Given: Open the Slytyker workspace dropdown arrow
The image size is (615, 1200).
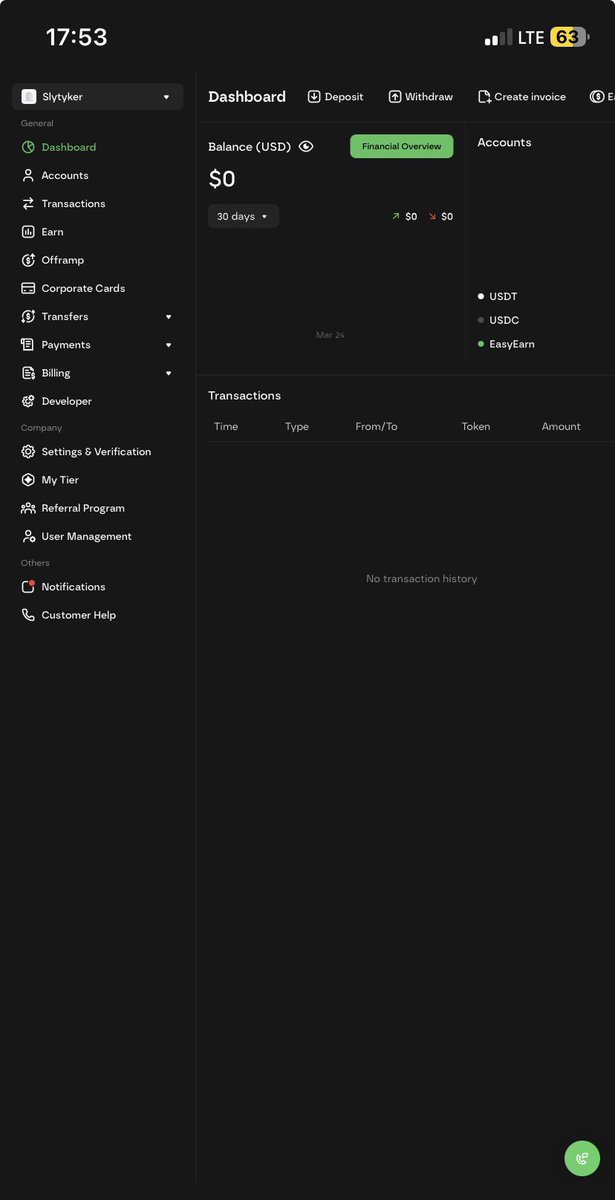Looking at the screenshot, I should (166, 97).
